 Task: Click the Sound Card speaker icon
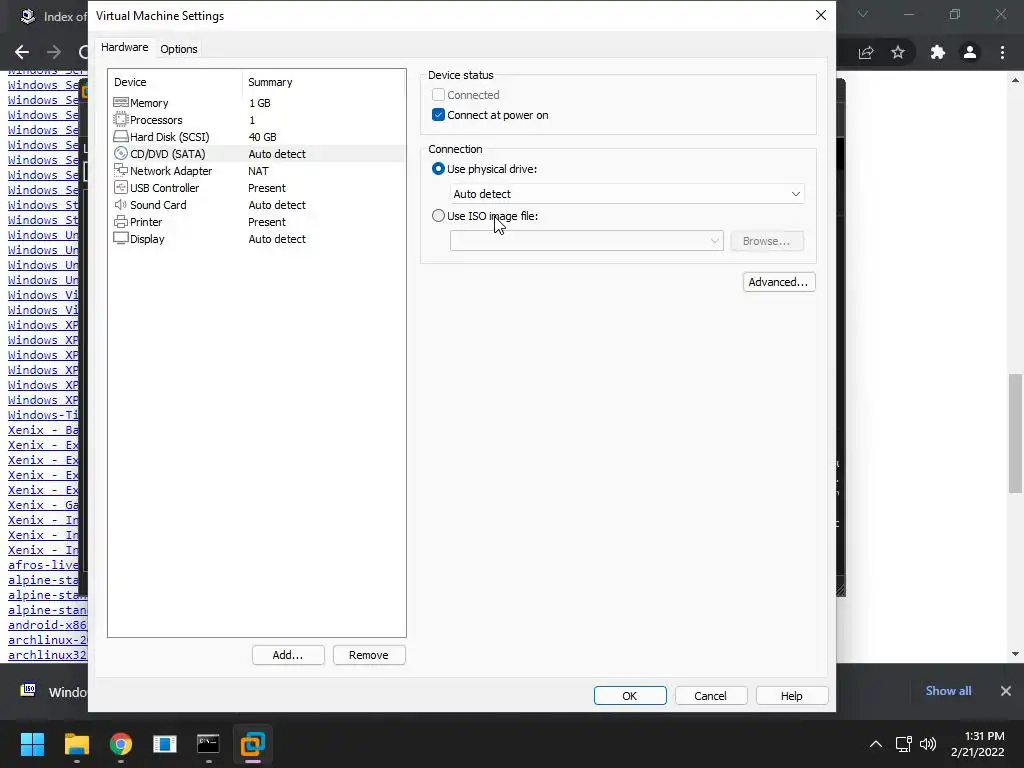tap(121, 204)
